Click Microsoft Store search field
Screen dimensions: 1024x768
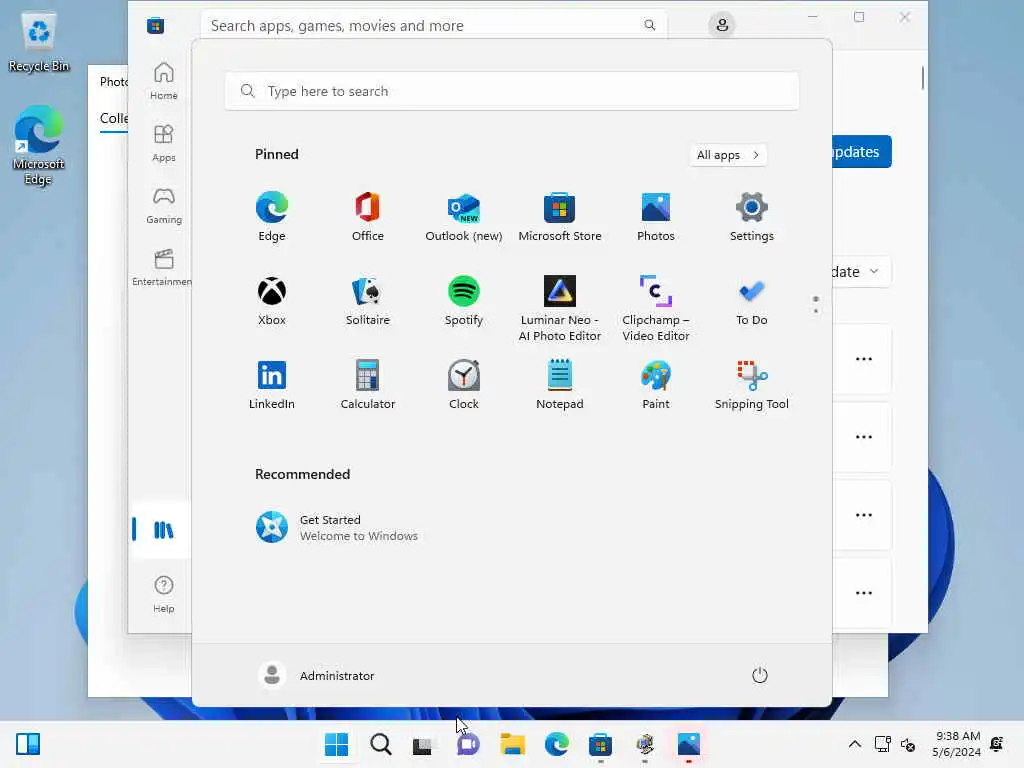(434, 25)
